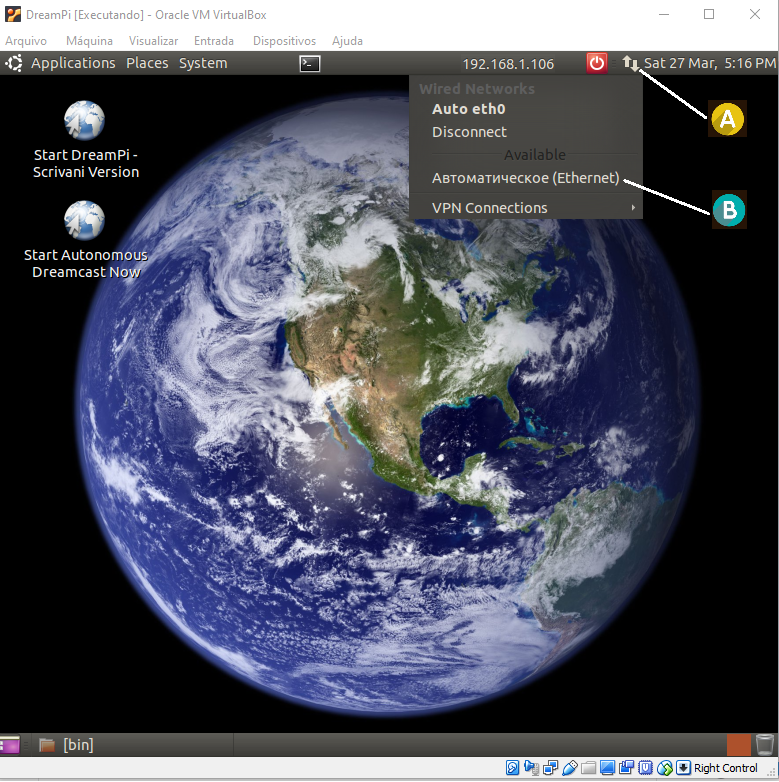
Task: Close the VirtualBox DreamPi window
Action: pyautogui.click(x=755, y=14)
